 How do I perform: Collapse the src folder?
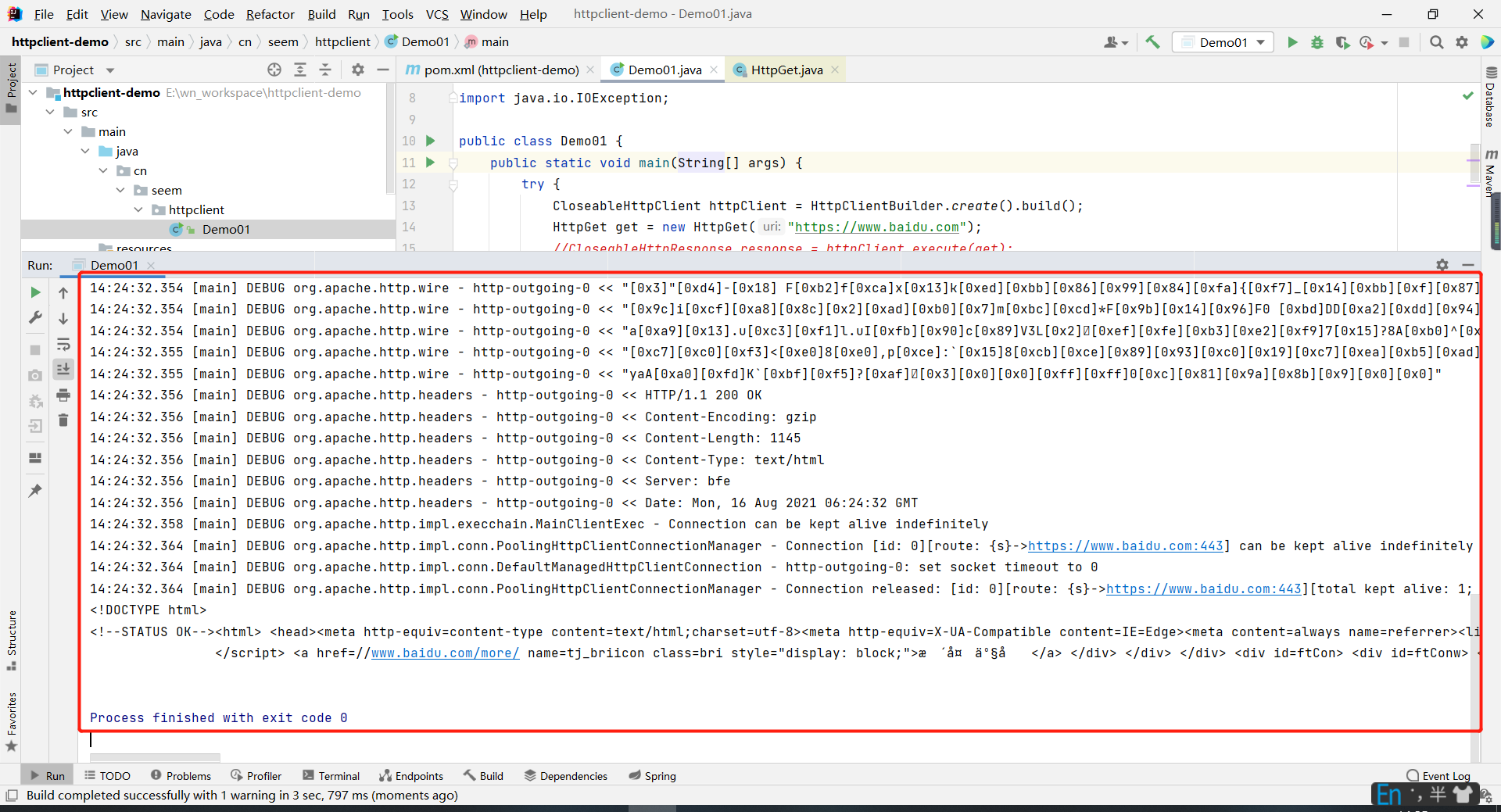click(51, 112)
